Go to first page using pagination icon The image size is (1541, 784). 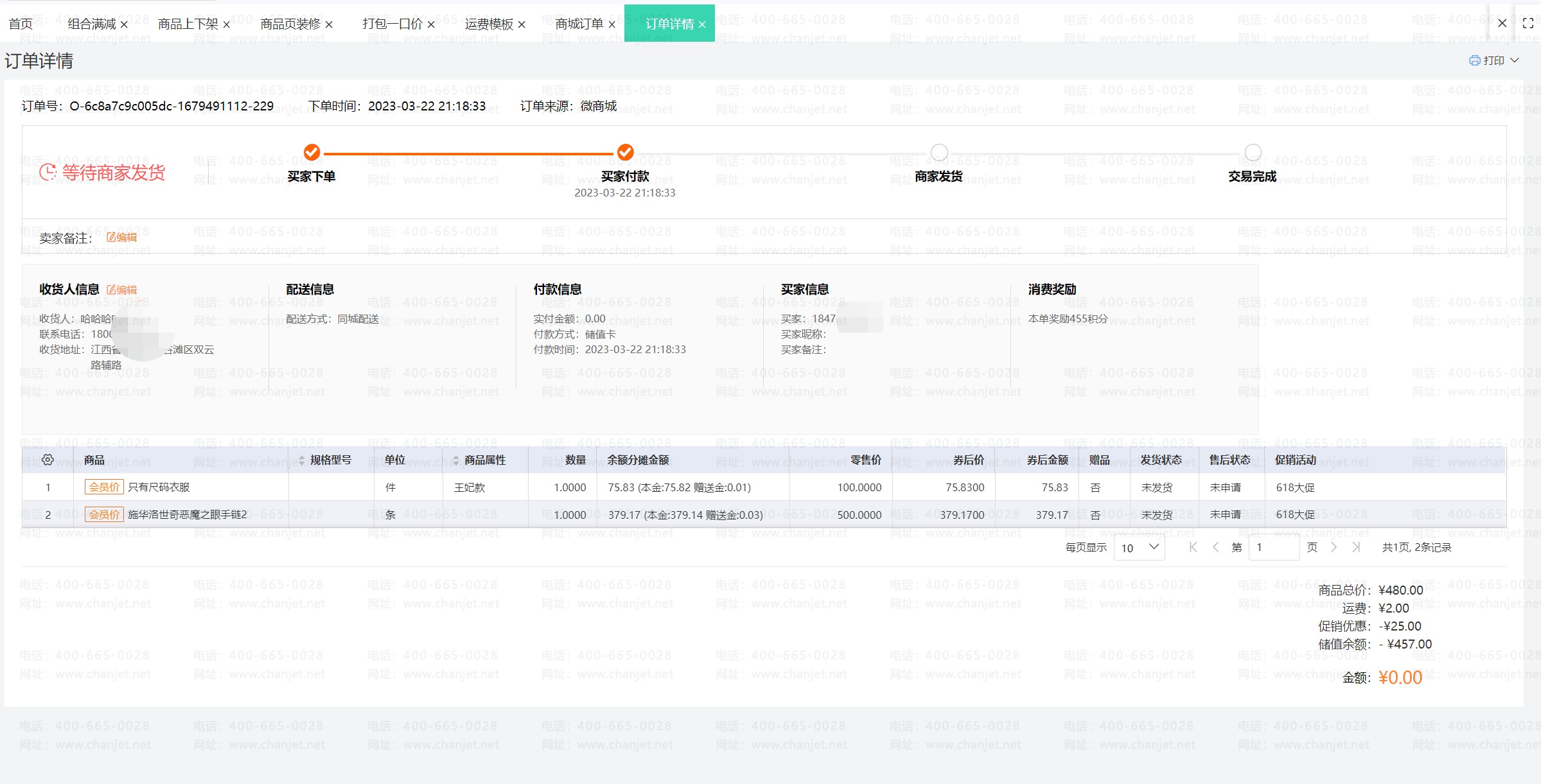coord(1193,547)
